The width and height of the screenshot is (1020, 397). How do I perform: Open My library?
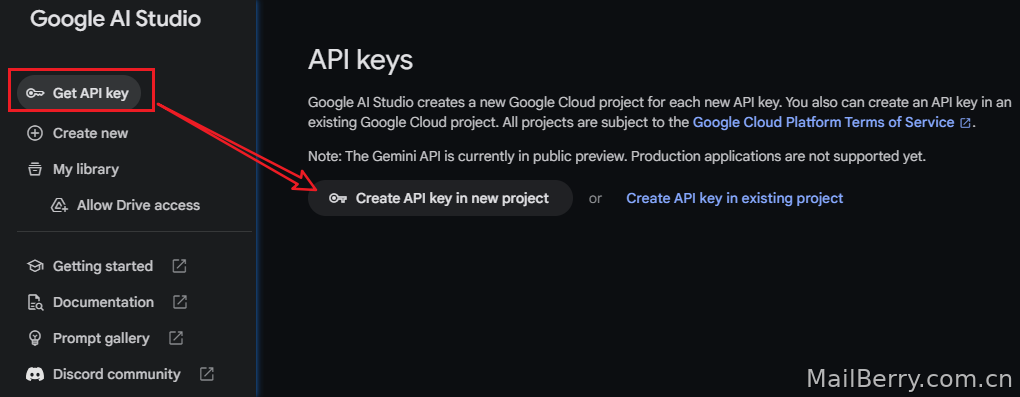point(86,169)
